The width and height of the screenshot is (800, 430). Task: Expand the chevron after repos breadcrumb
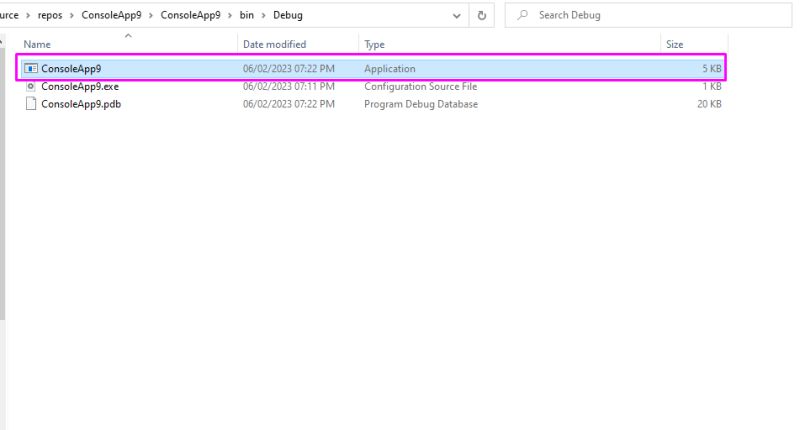pos(72,15)
